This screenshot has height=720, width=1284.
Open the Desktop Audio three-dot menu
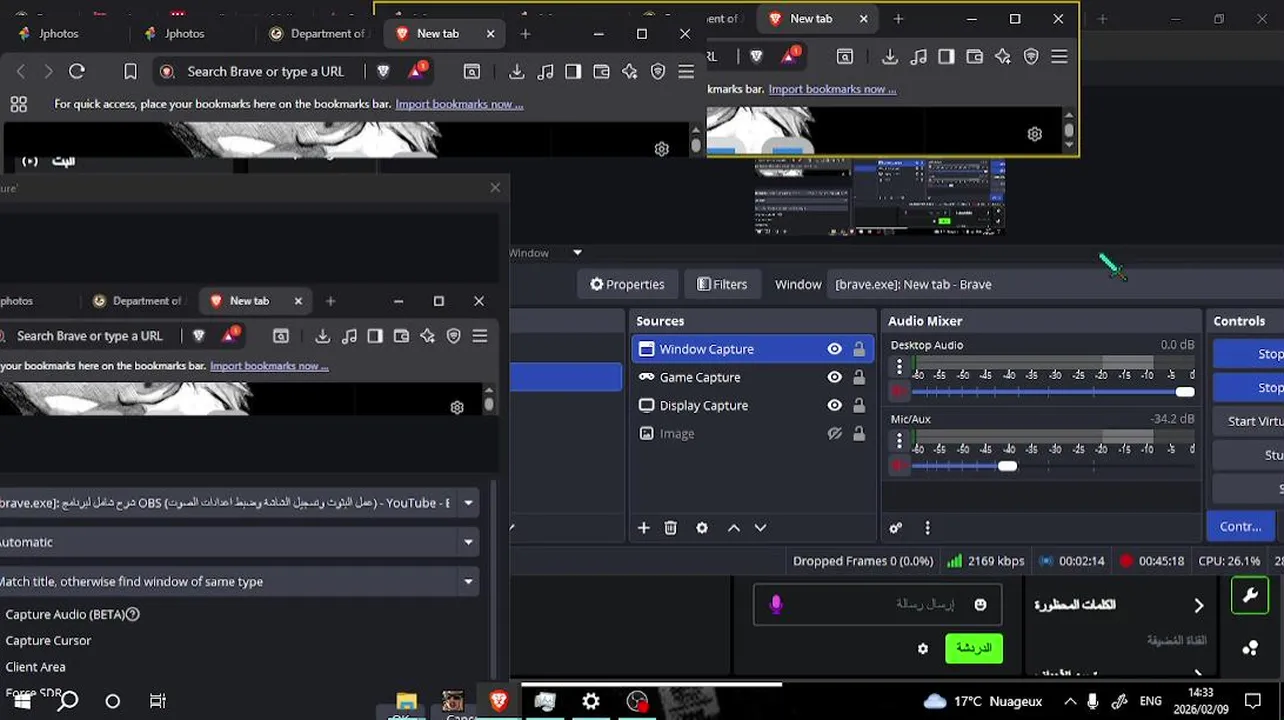click(x=899, y=367)
